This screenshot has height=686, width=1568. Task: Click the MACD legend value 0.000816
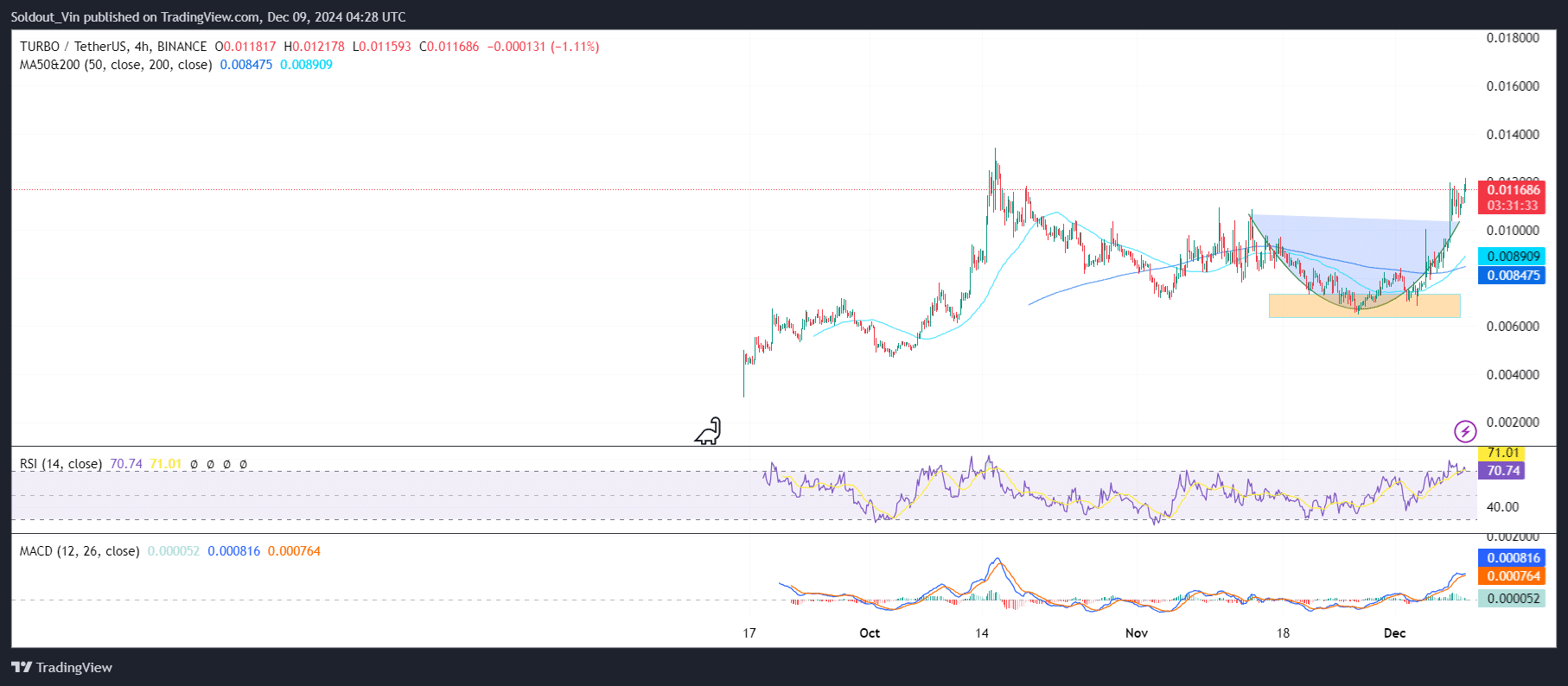(233, 551)
